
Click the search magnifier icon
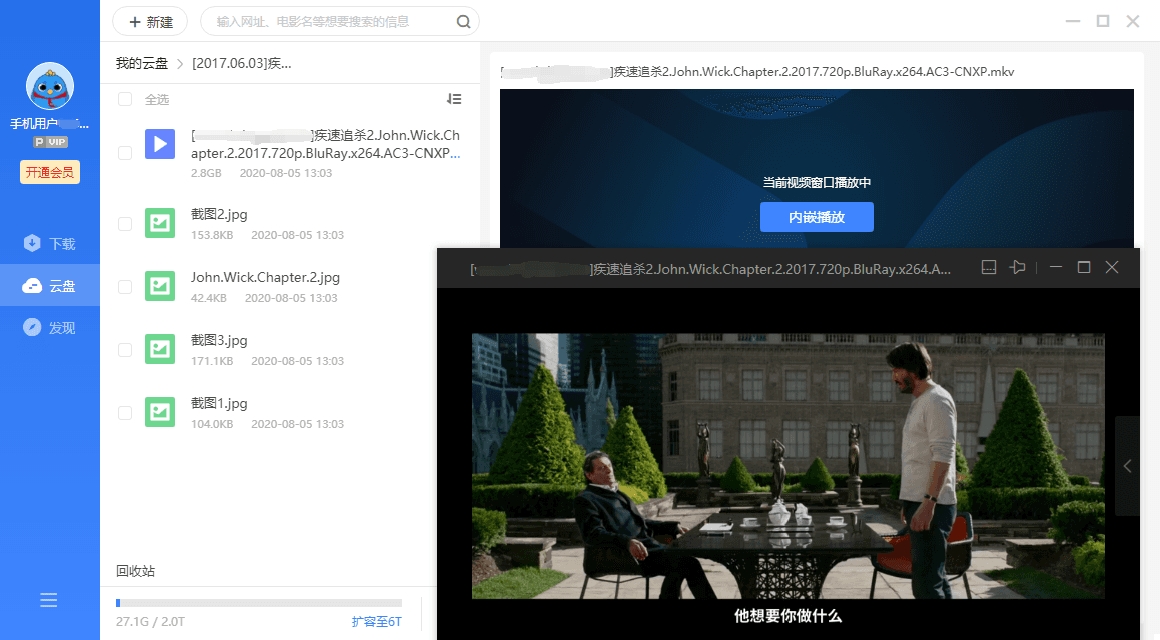463,21
